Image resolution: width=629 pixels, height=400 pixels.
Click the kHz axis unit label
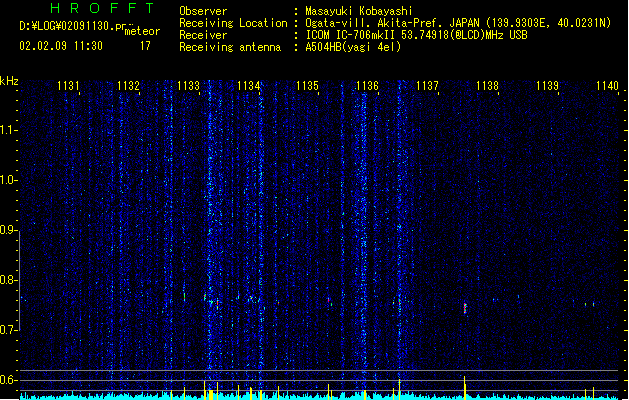click(x=9, y=81)
